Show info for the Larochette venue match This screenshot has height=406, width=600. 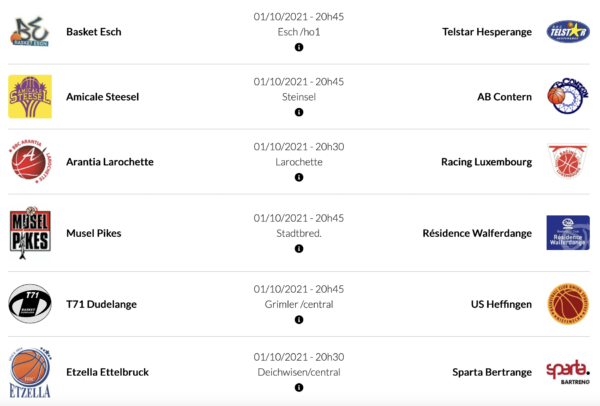coord(299,178)
